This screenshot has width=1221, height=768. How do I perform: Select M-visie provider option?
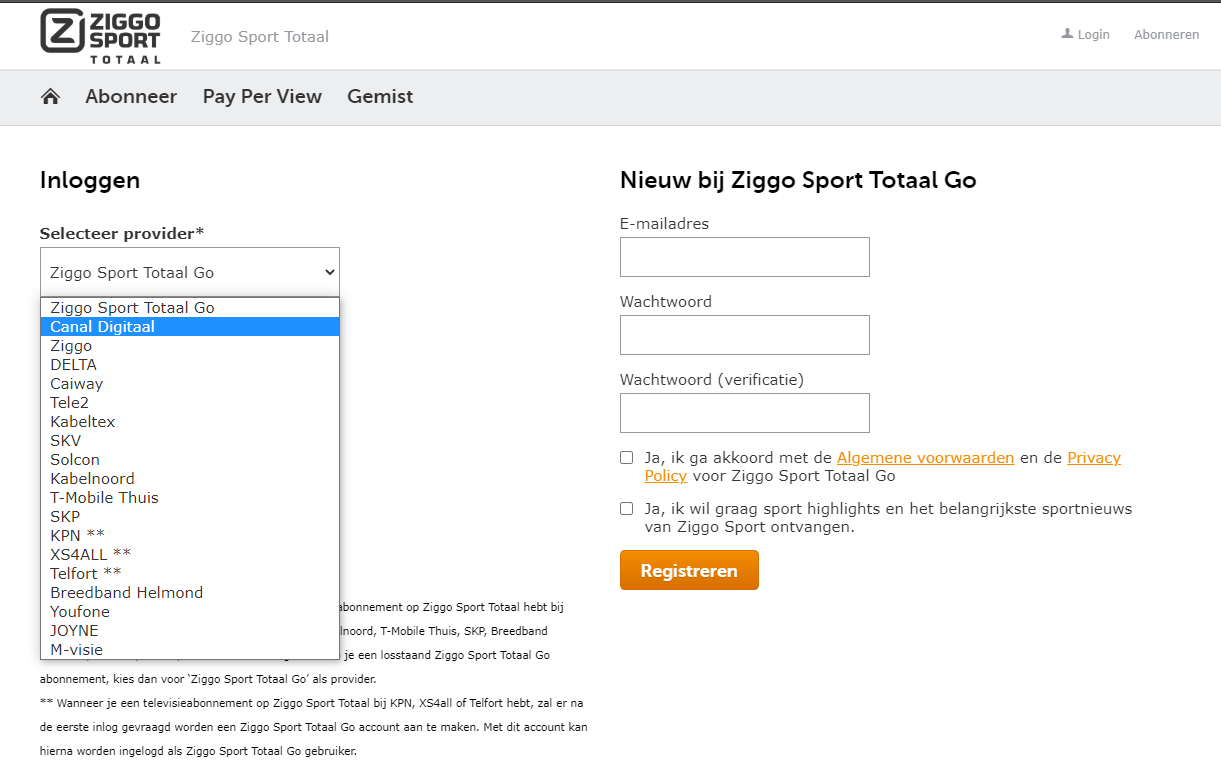(x=190, y=650)
